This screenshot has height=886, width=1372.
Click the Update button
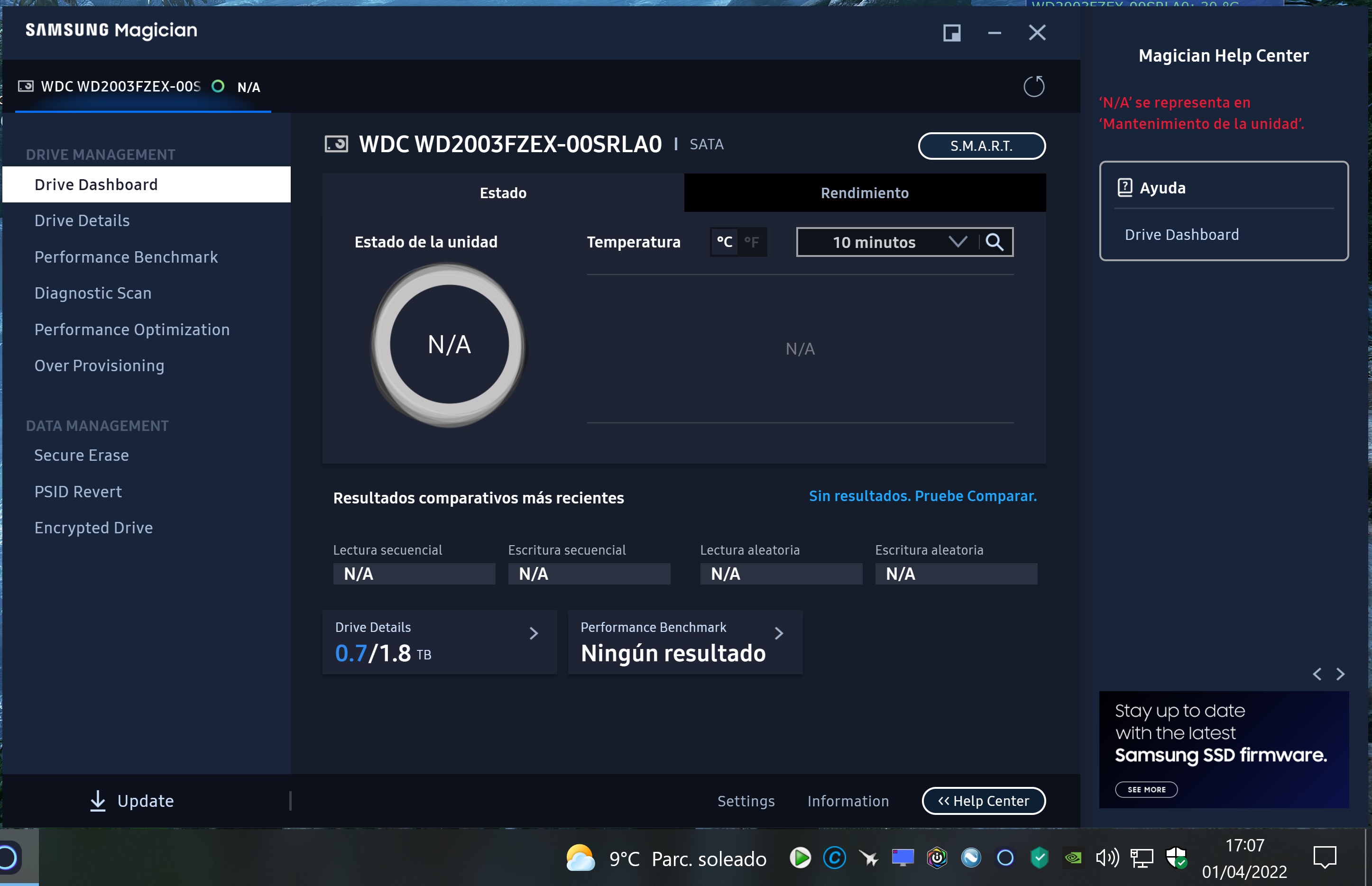click(132, 801)
